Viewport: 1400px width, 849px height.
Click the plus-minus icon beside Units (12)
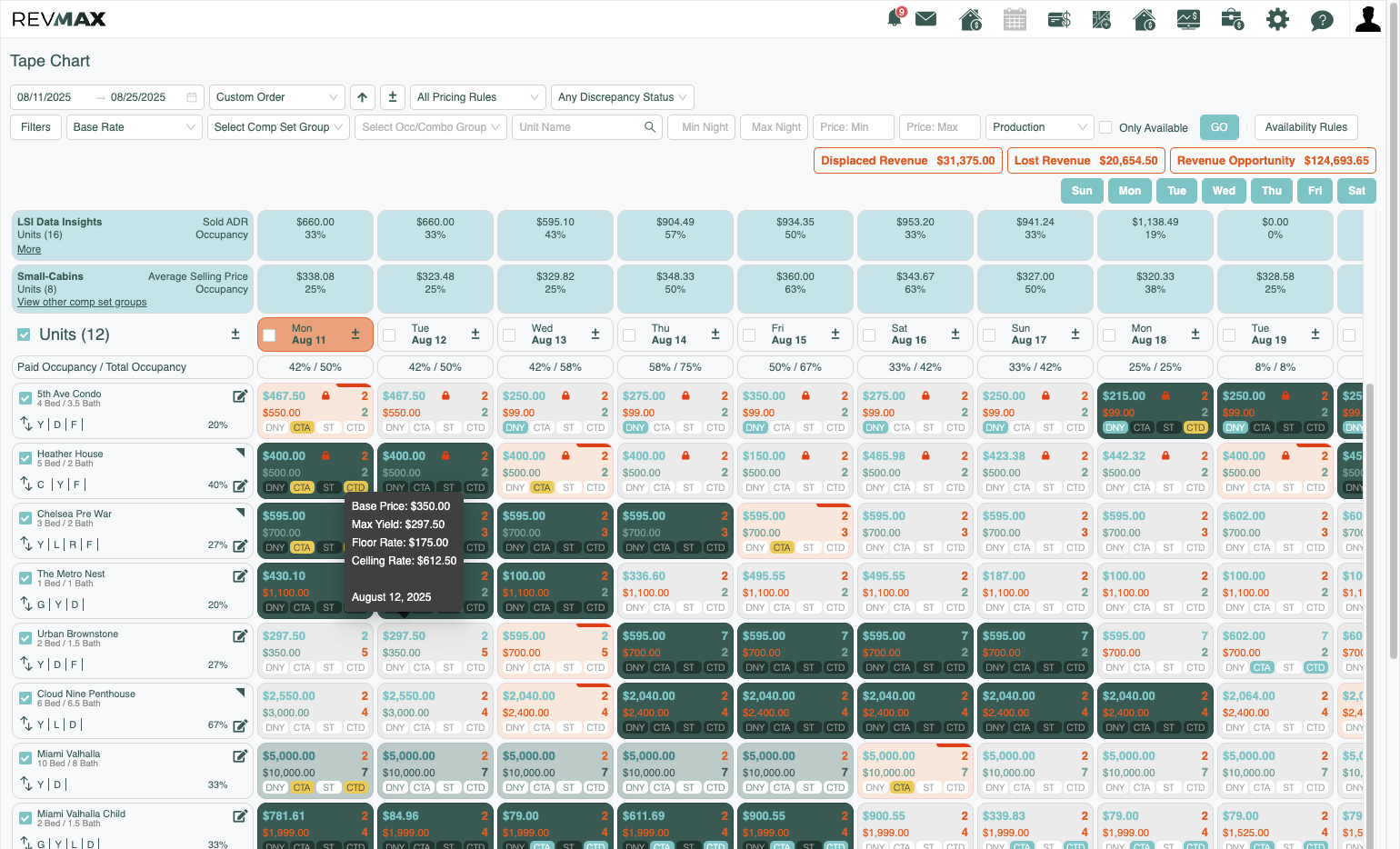(235, 335)
